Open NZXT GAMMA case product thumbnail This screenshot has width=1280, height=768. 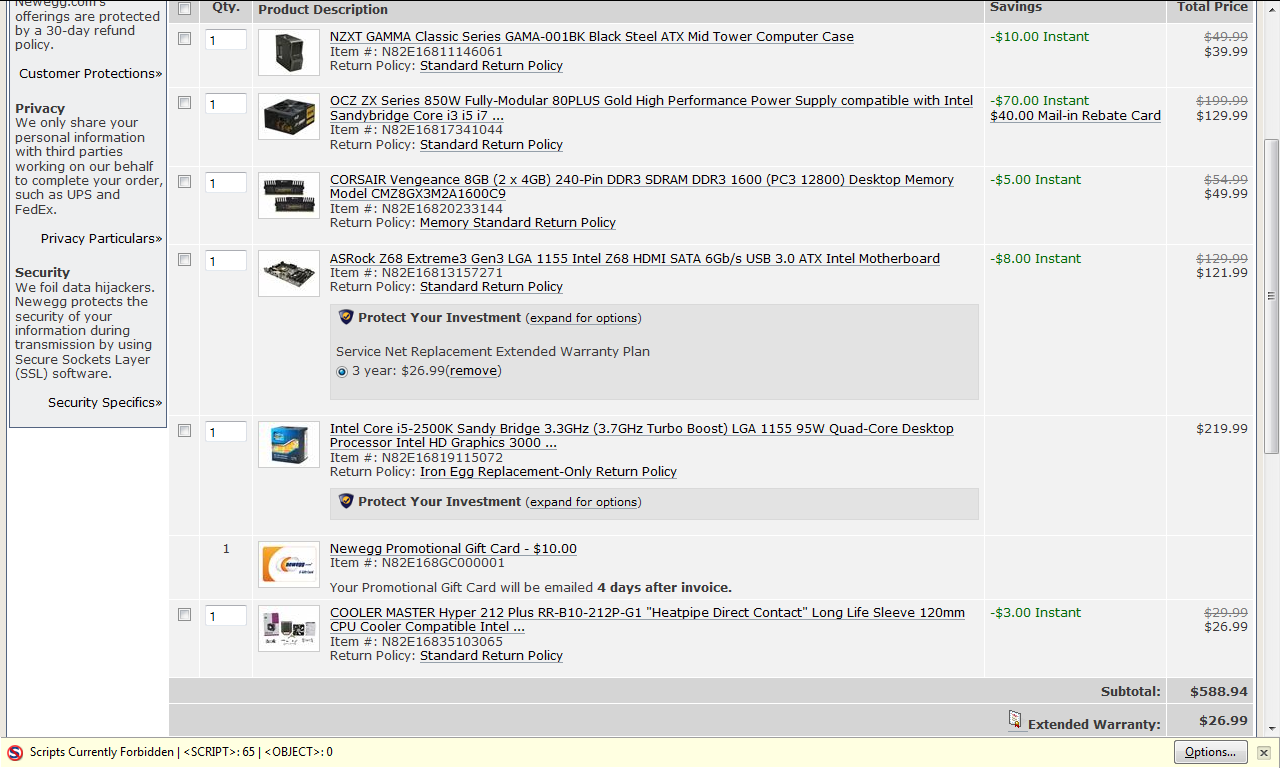(289, 52)
